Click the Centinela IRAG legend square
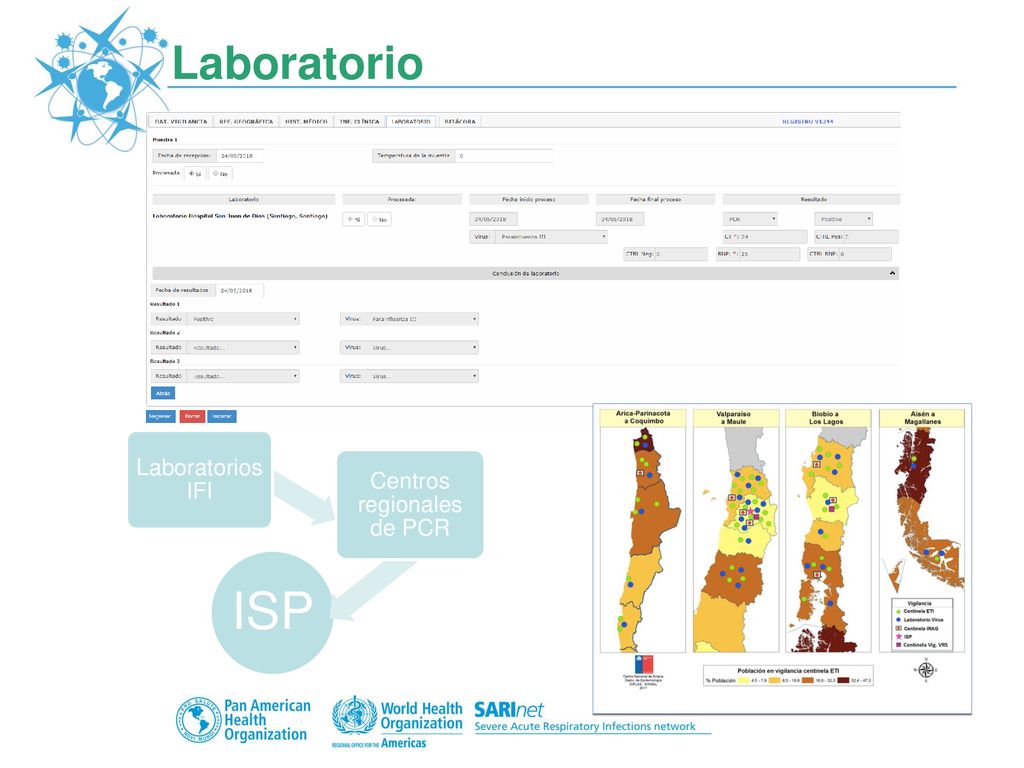Image resolution: width=1024 pixels, height=768 pixels. [x=899, y=628]
